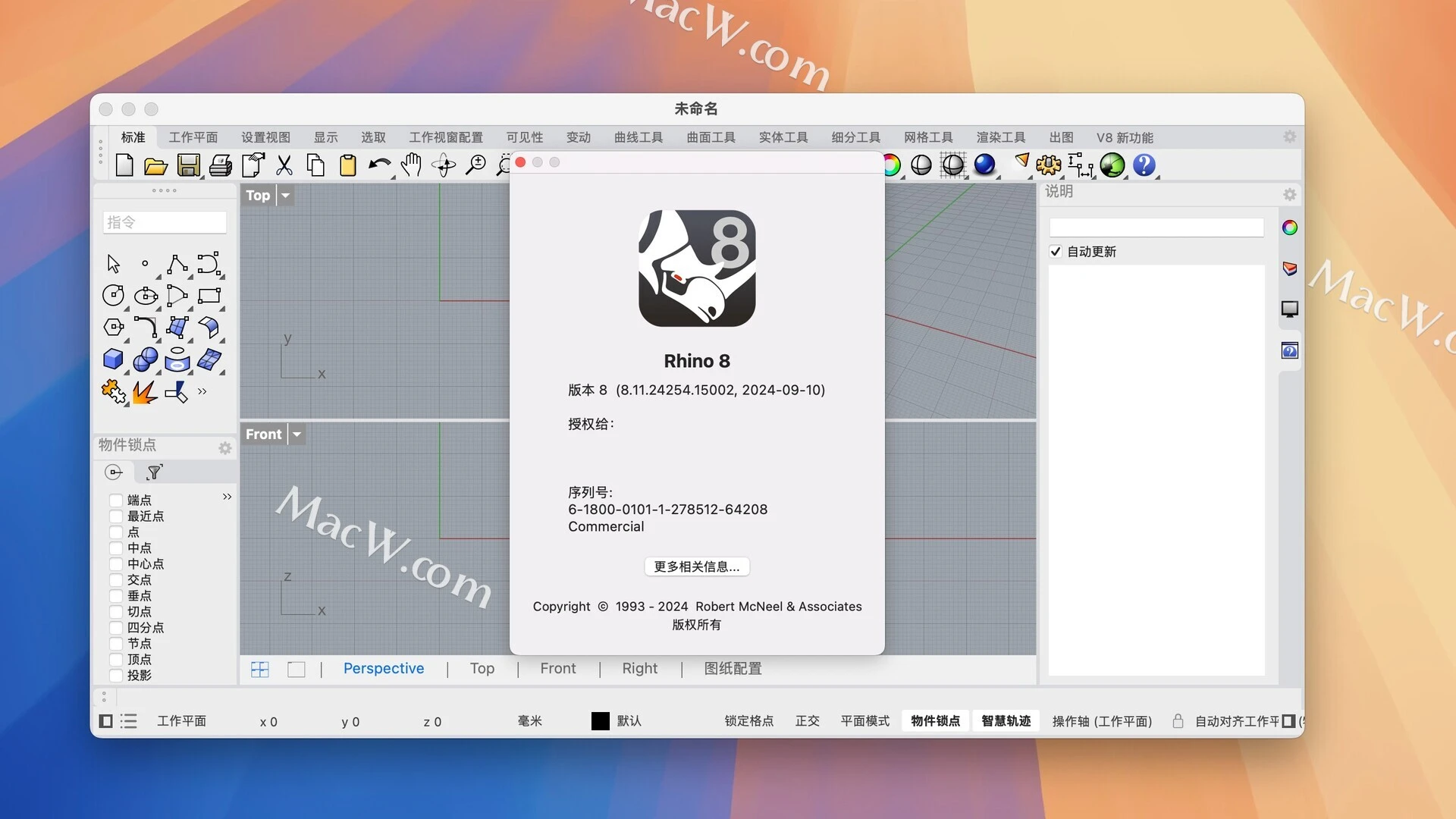
Task: Toggle the 中点 object snap checkbox
Action: 116,548
